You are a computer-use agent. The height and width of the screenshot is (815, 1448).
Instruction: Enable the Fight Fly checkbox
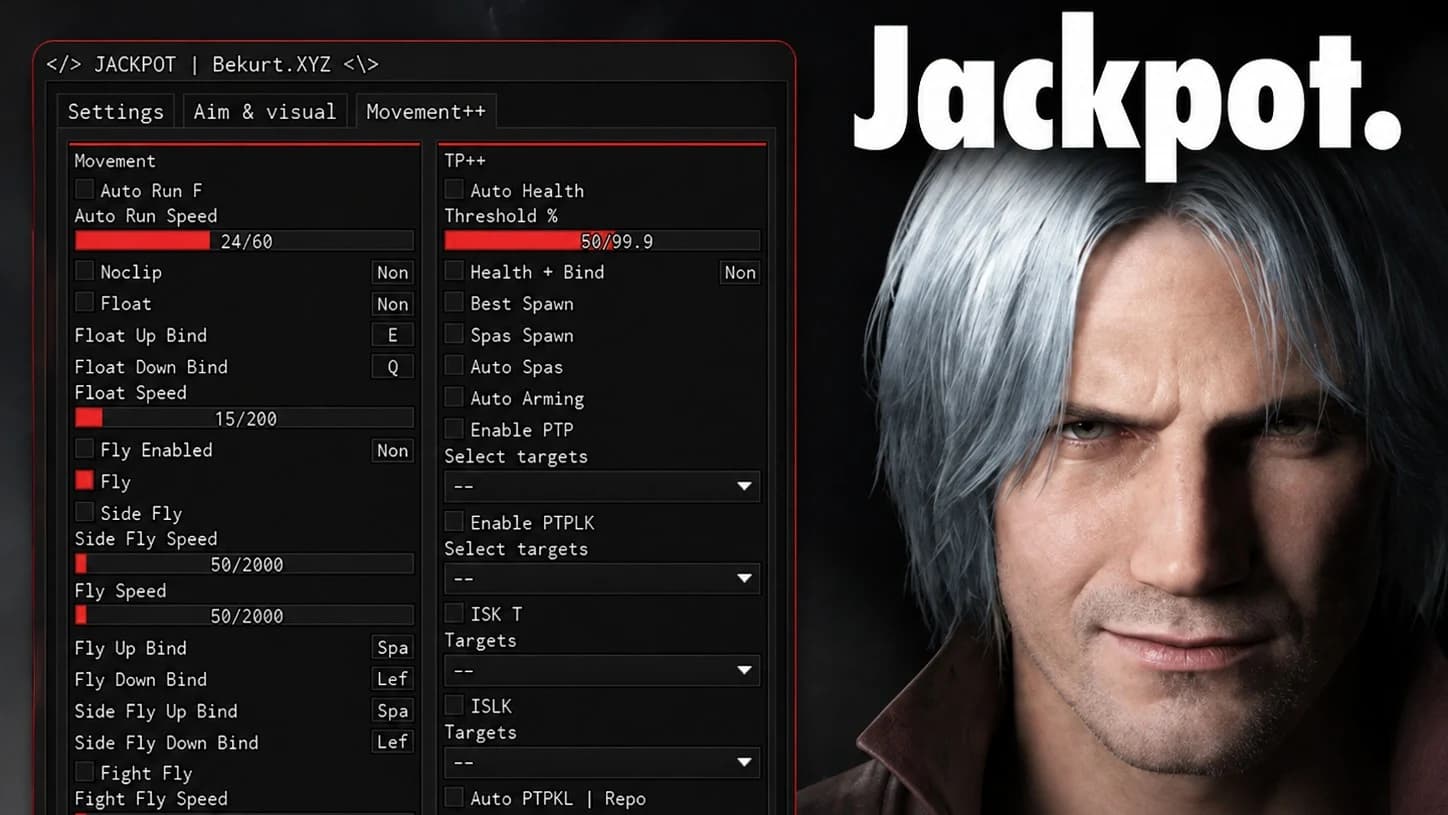pyautogui.click(x=84, y=772)
